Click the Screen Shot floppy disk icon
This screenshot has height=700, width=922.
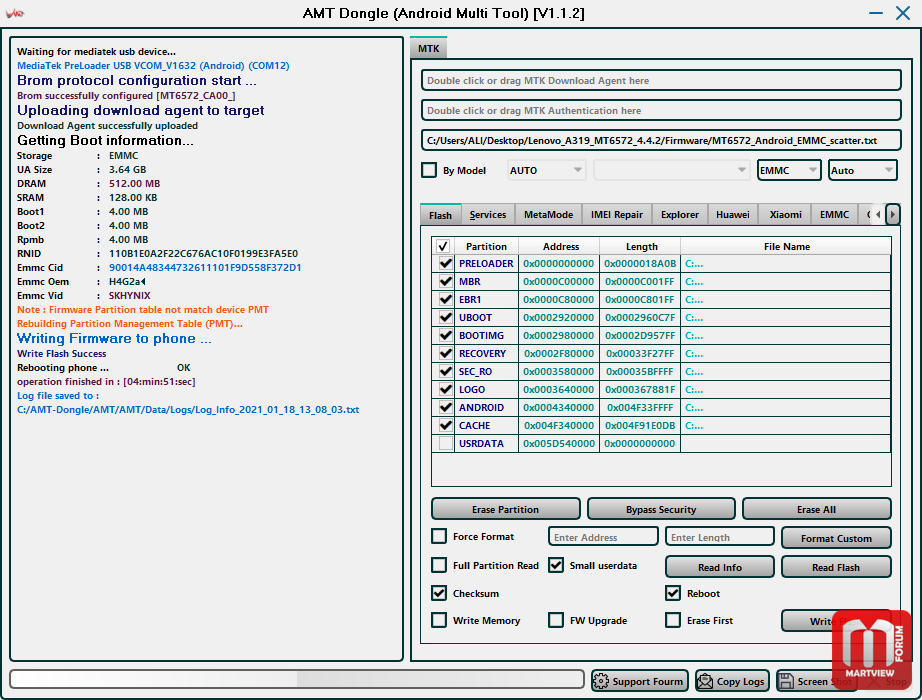786,681
